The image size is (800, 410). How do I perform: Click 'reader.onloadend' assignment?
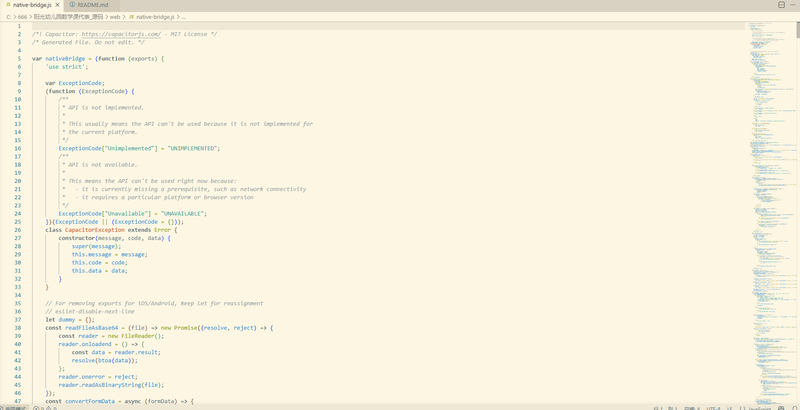coord(83,344)
